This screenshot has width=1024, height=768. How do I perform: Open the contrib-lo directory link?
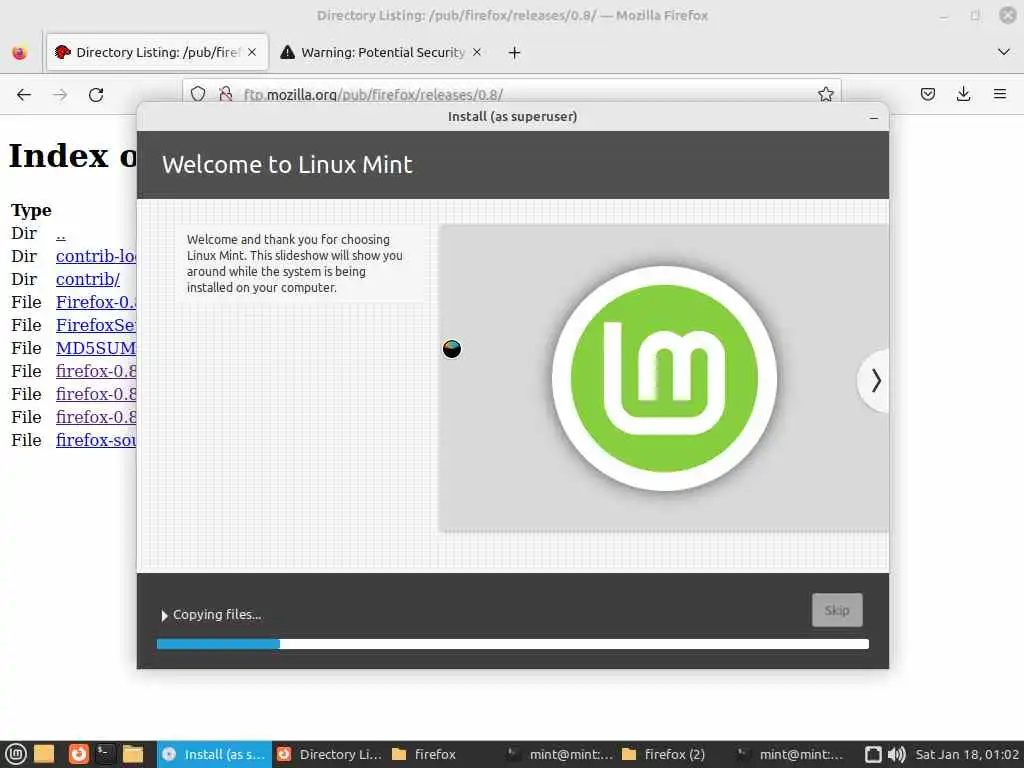pos(96,256)
